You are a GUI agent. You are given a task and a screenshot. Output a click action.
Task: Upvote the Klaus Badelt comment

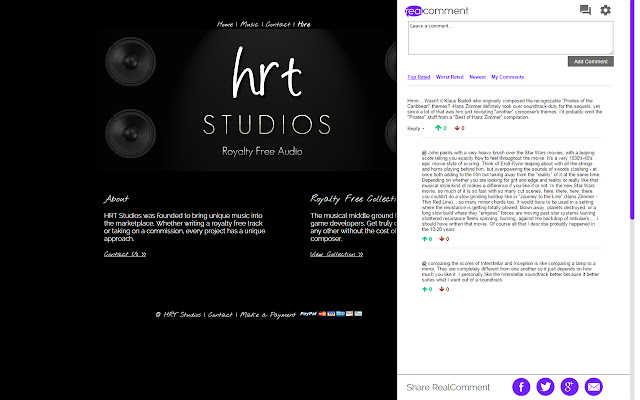pyautogui.click(x=437, y=128)
